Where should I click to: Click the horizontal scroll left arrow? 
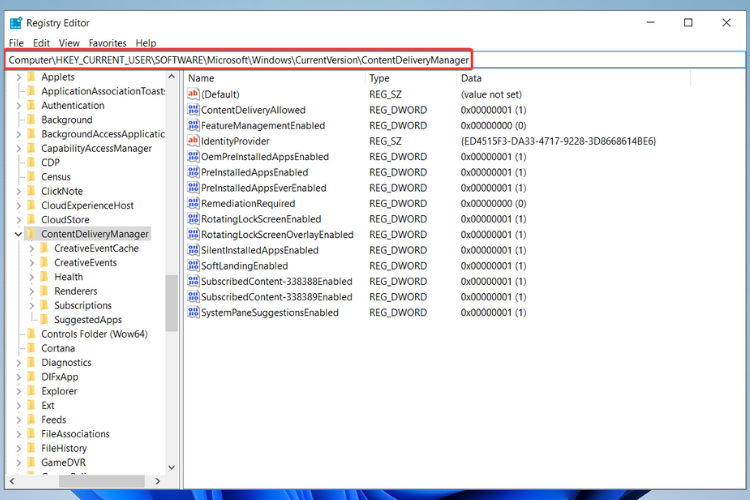click(12, 481)
